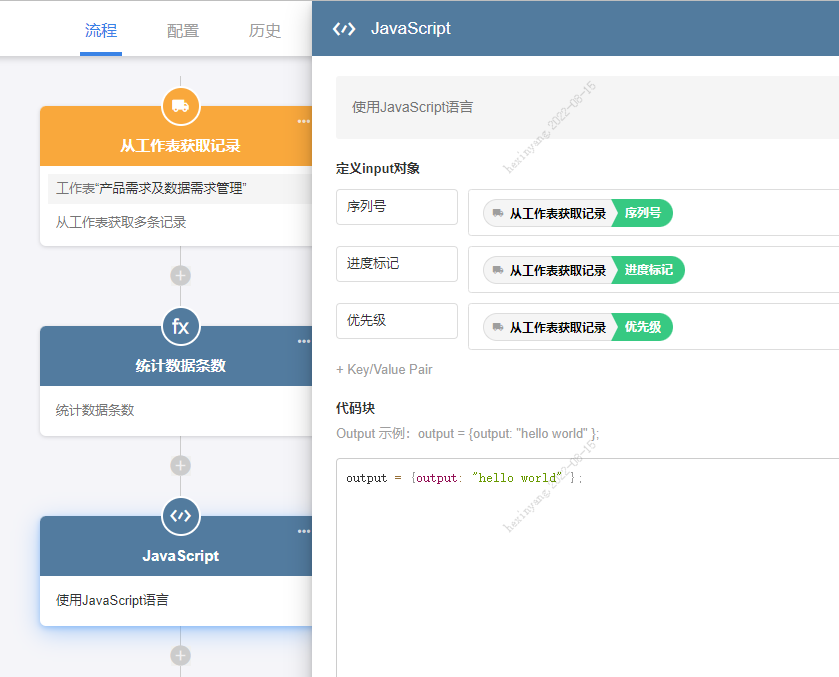
Task: Click the code icon on JavaScript node
Action: coord(180,516)
